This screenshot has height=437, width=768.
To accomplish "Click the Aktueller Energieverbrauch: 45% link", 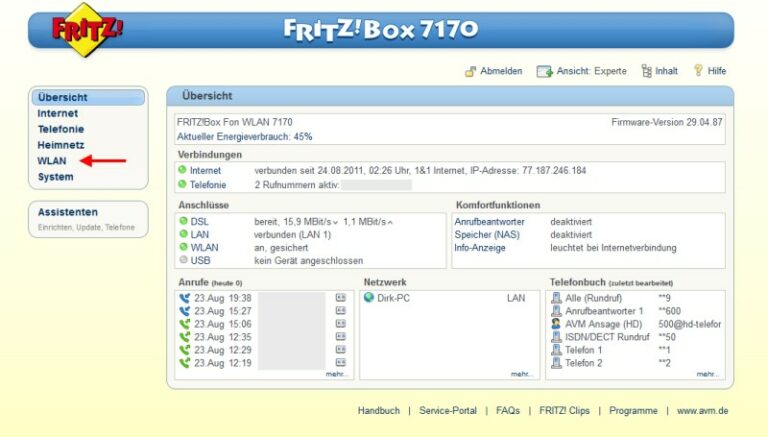I will coord(244,137).
